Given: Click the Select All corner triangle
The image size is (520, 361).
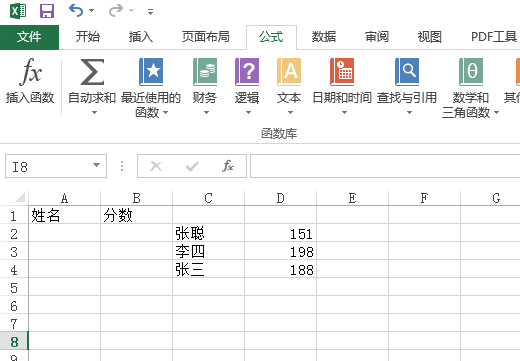Looking at the screenshot, I should pyautogui.click(x=20, y=198).
